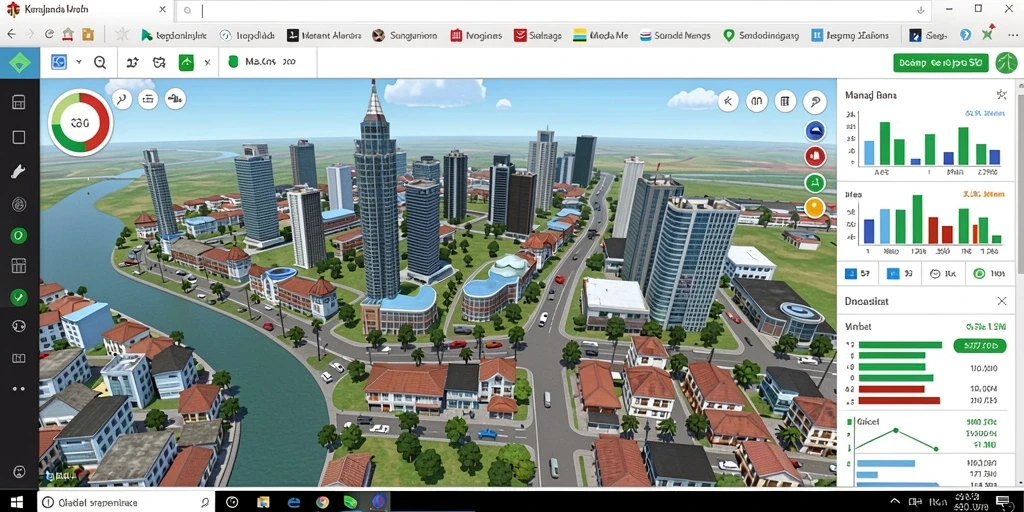Click the green pill button in Vinbet panel
The width and height of the screenshot is (1024, 512).
click(x=980, y=345)
